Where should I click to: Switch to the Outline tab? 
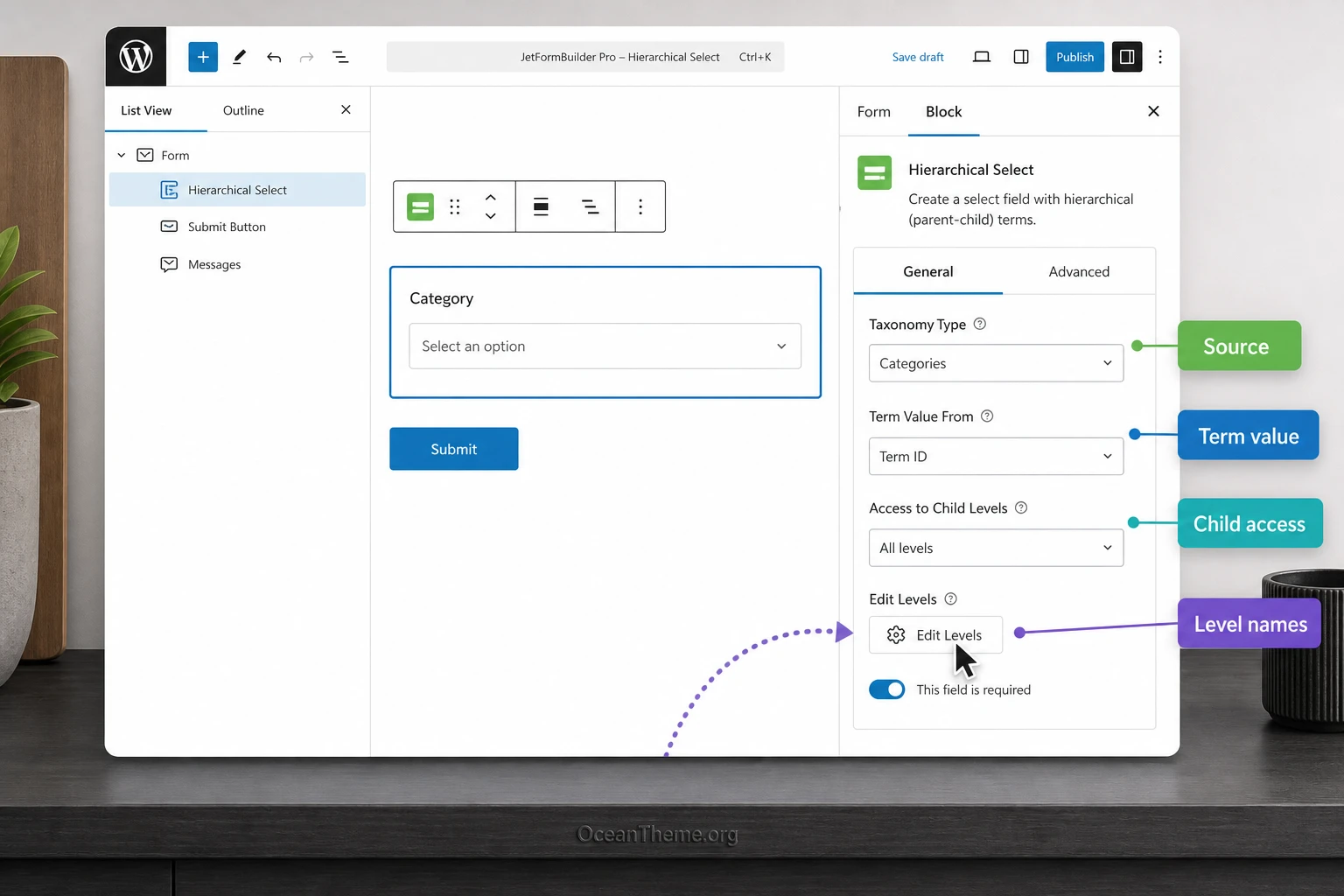243,110
